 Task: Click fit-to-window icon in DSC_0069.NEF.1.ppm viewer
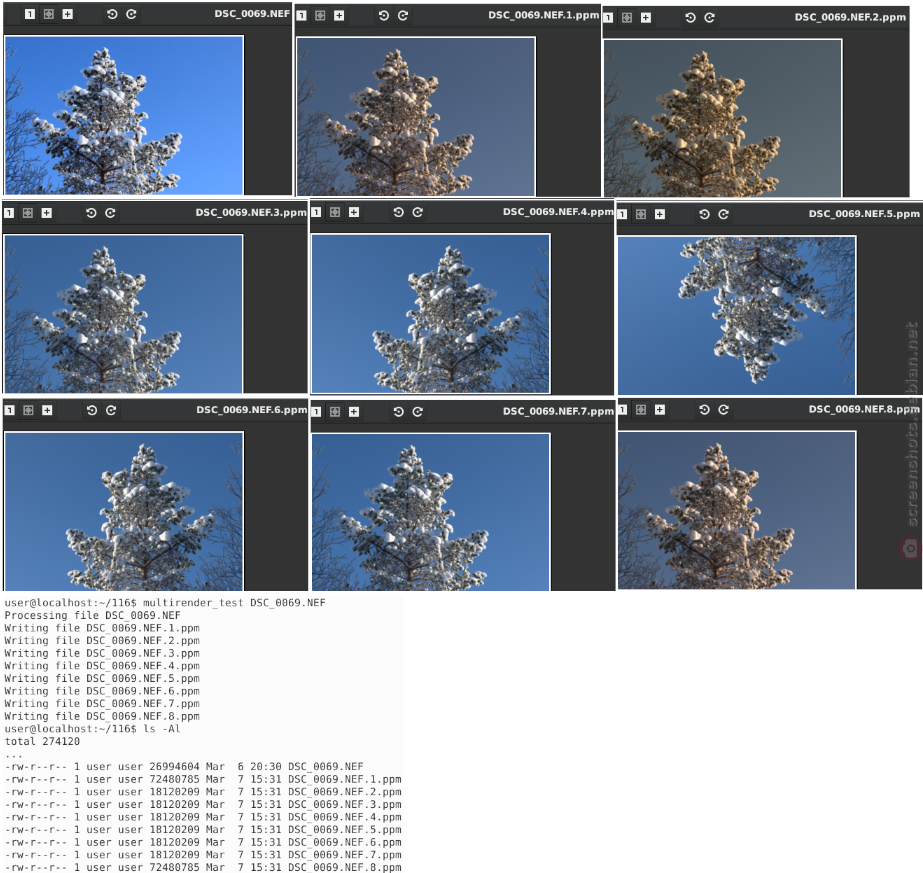[320, 16]
